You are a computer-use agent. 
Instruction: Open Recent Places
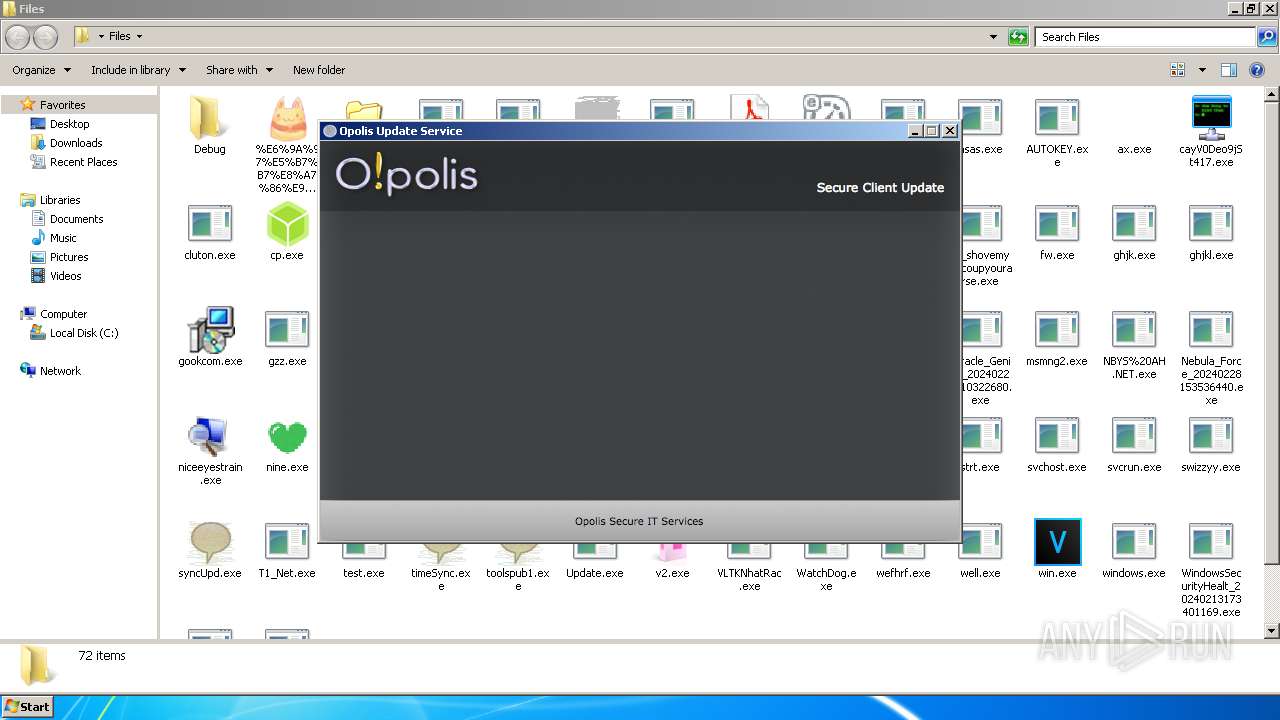point(83,162)
